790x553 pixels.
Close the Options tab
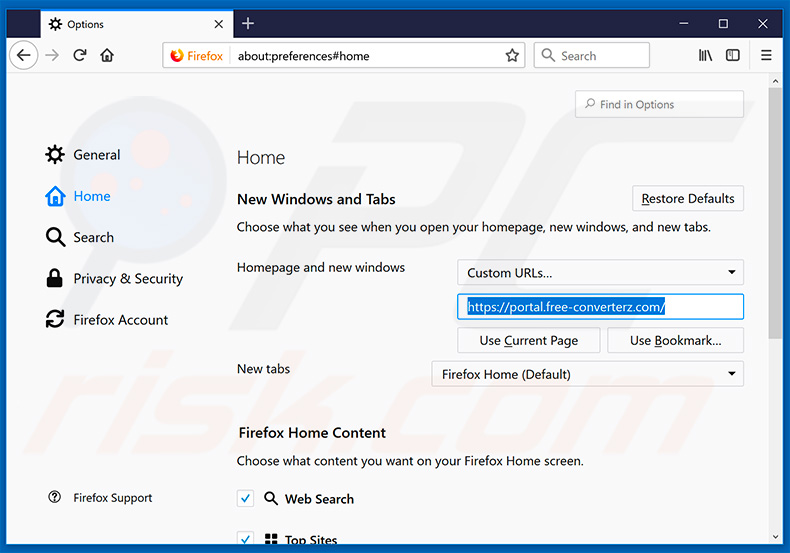point(219,24)
